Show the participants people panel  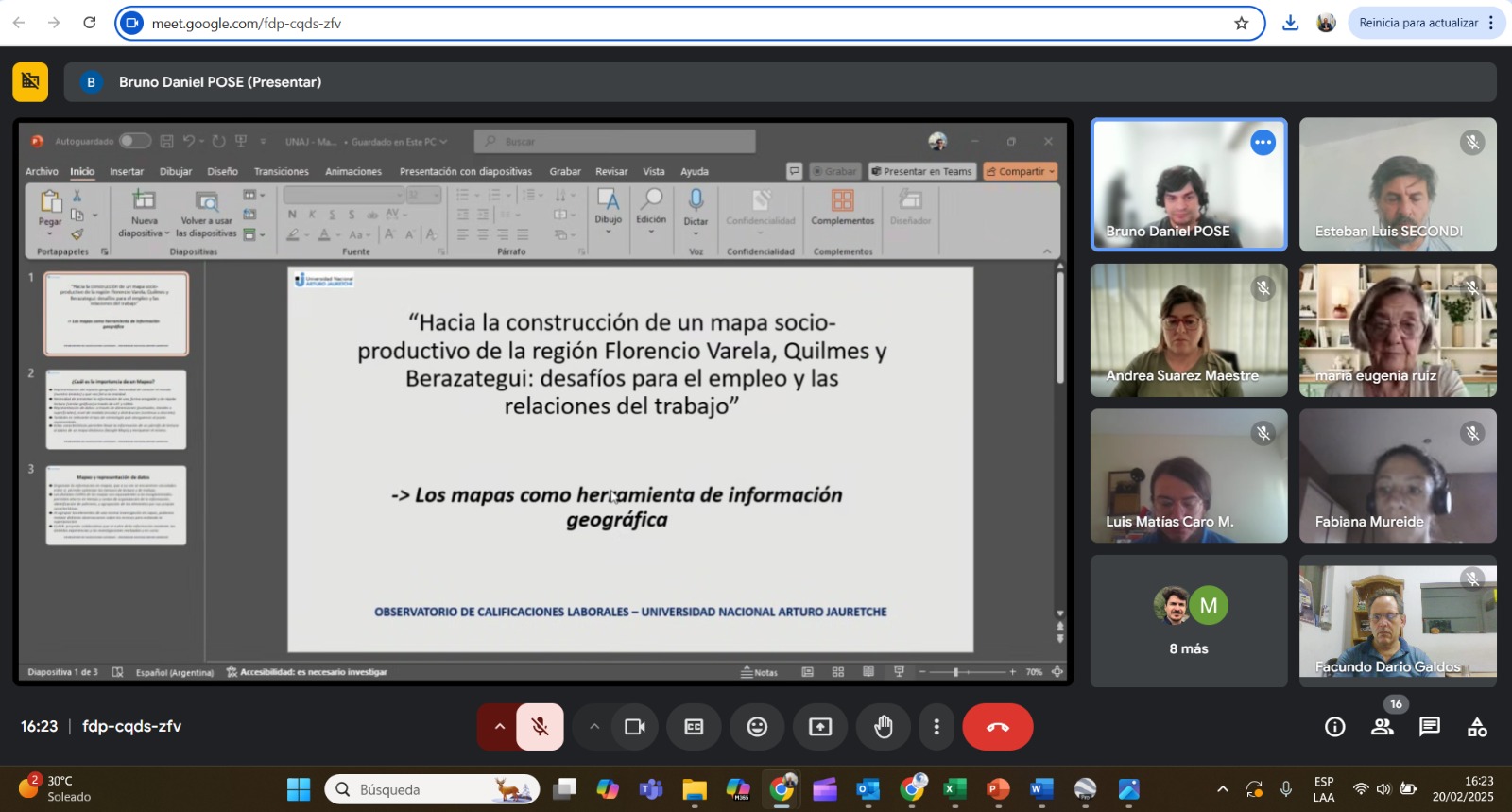[x=1382, y=727]
